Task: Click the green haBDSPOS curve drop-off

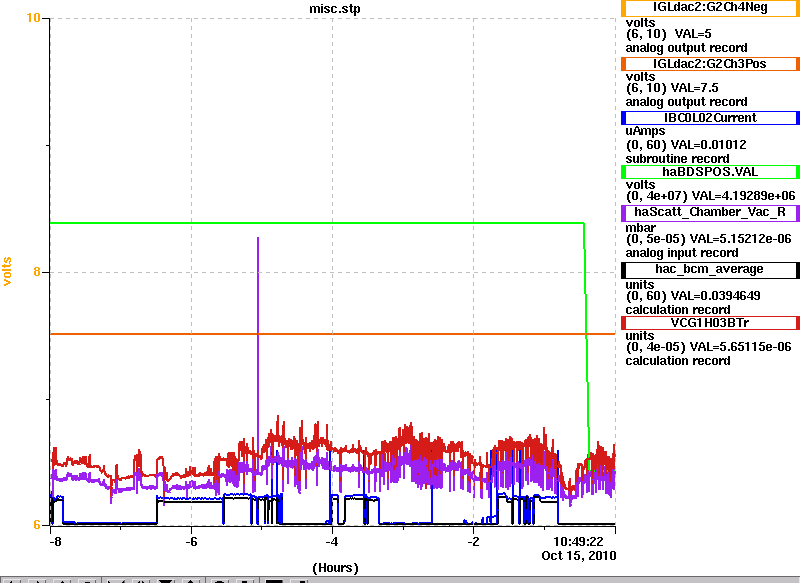Action: pyautogui.click(x=586, y=337)
